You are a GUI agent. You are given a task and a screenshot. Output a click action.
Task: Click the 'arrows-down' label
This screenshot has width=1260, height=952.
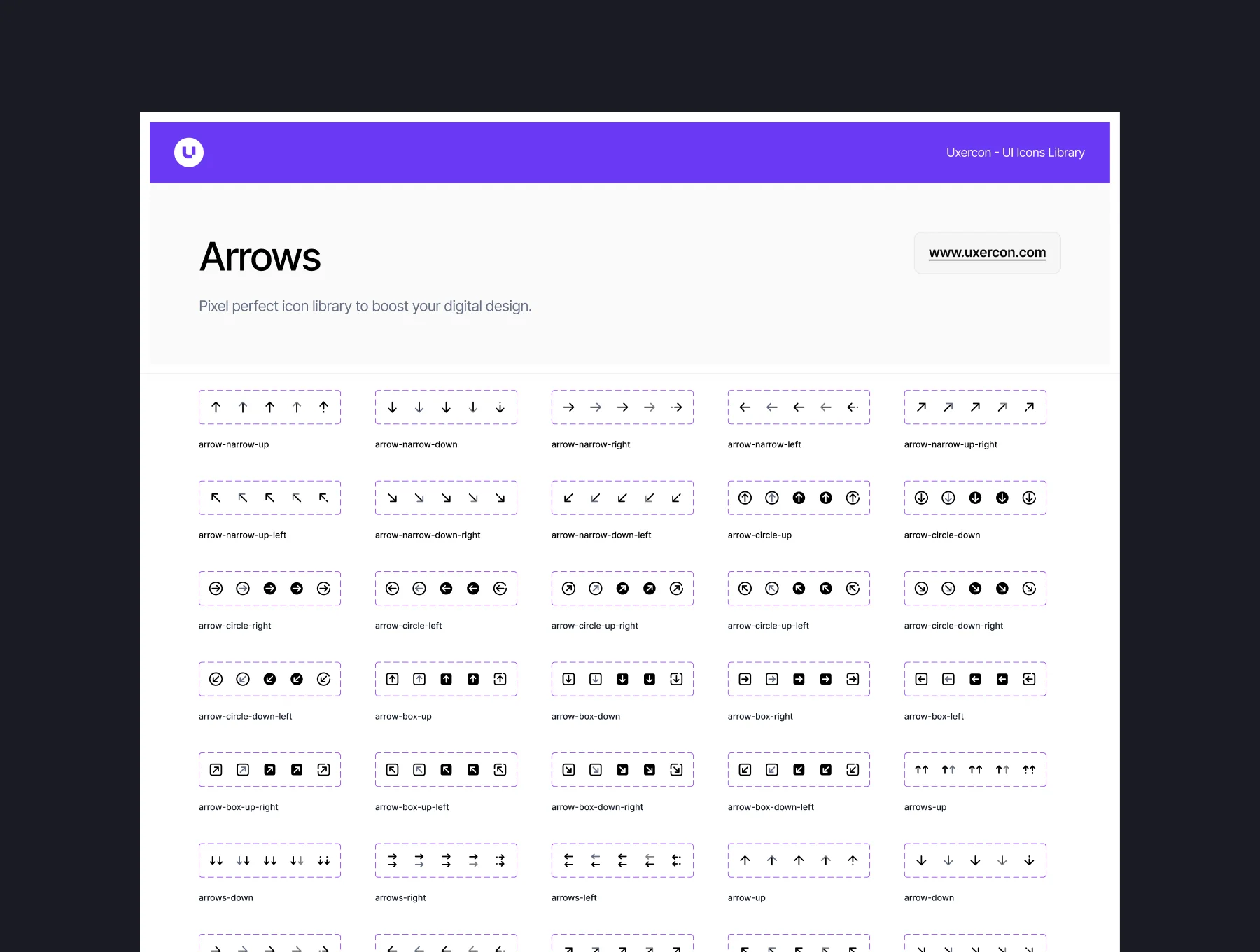click(x=226, y=898)
